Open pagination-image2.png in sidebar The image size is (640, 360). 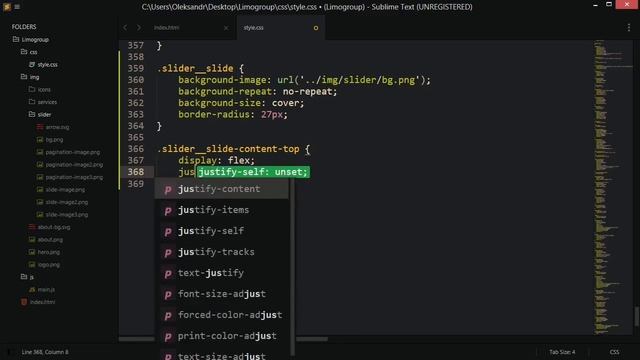74,164
